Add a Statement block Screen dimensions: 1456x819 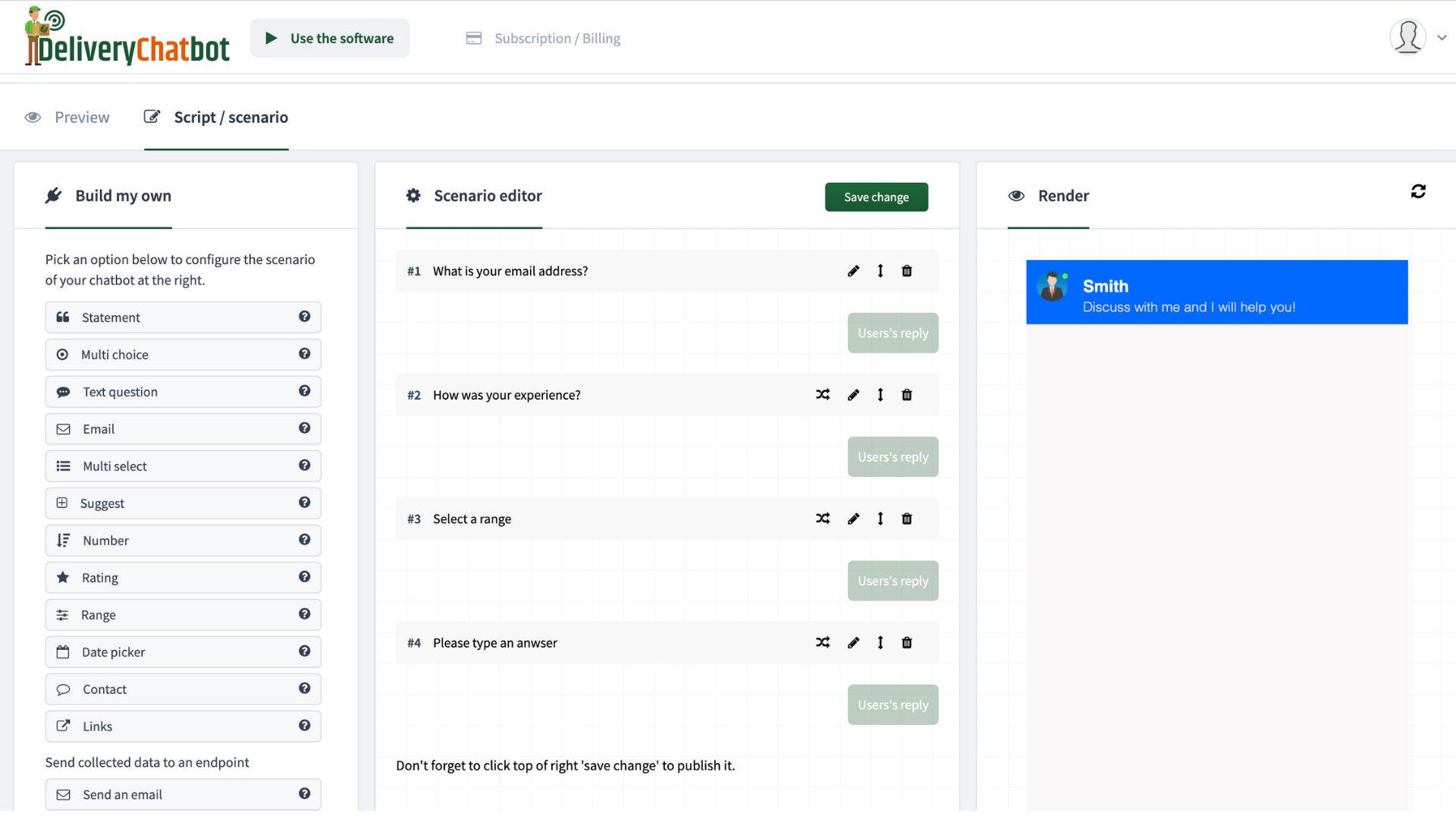coord(183,317)
